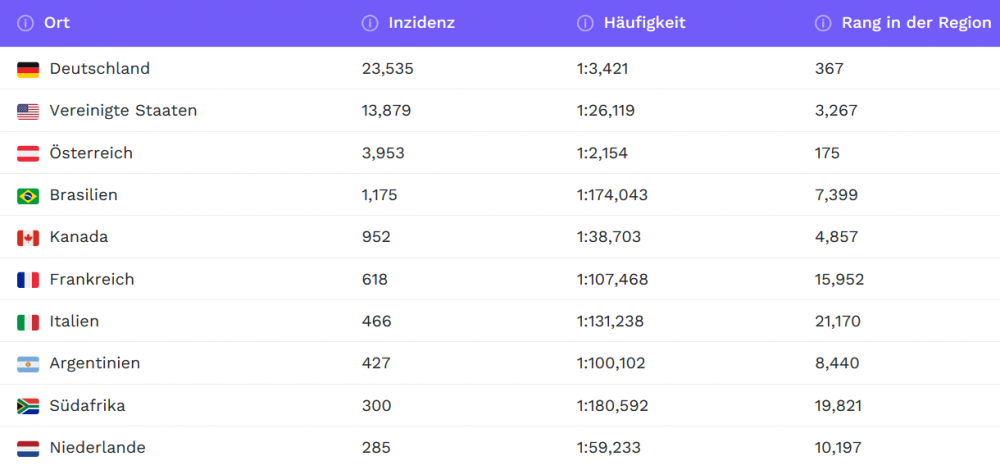Open the Deutschland entry
1000x470 pixels.
coord(99,69)
